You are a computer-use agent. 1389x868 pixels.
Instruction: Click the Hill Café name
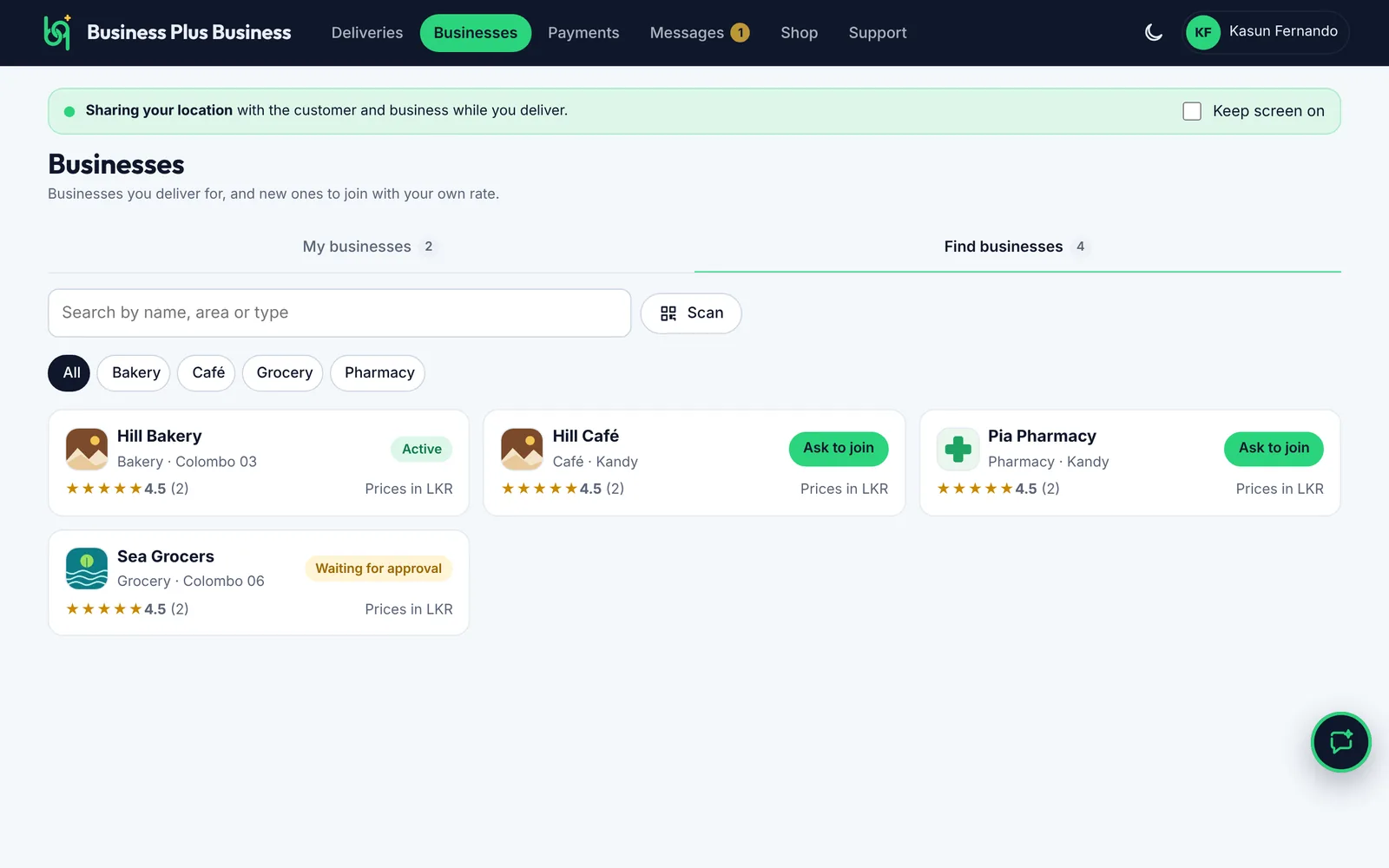(x=586, y=436)
